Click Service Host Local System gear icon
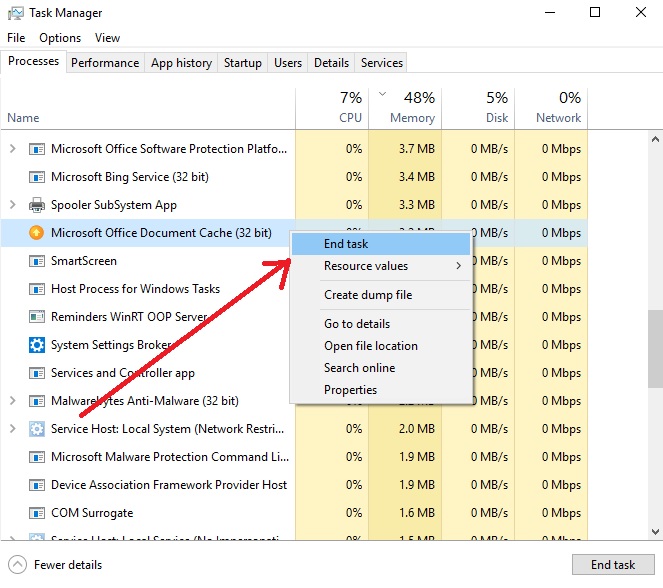Image resolution: width=663 pixels, height=588 pixels. click(x=37, y=429)
